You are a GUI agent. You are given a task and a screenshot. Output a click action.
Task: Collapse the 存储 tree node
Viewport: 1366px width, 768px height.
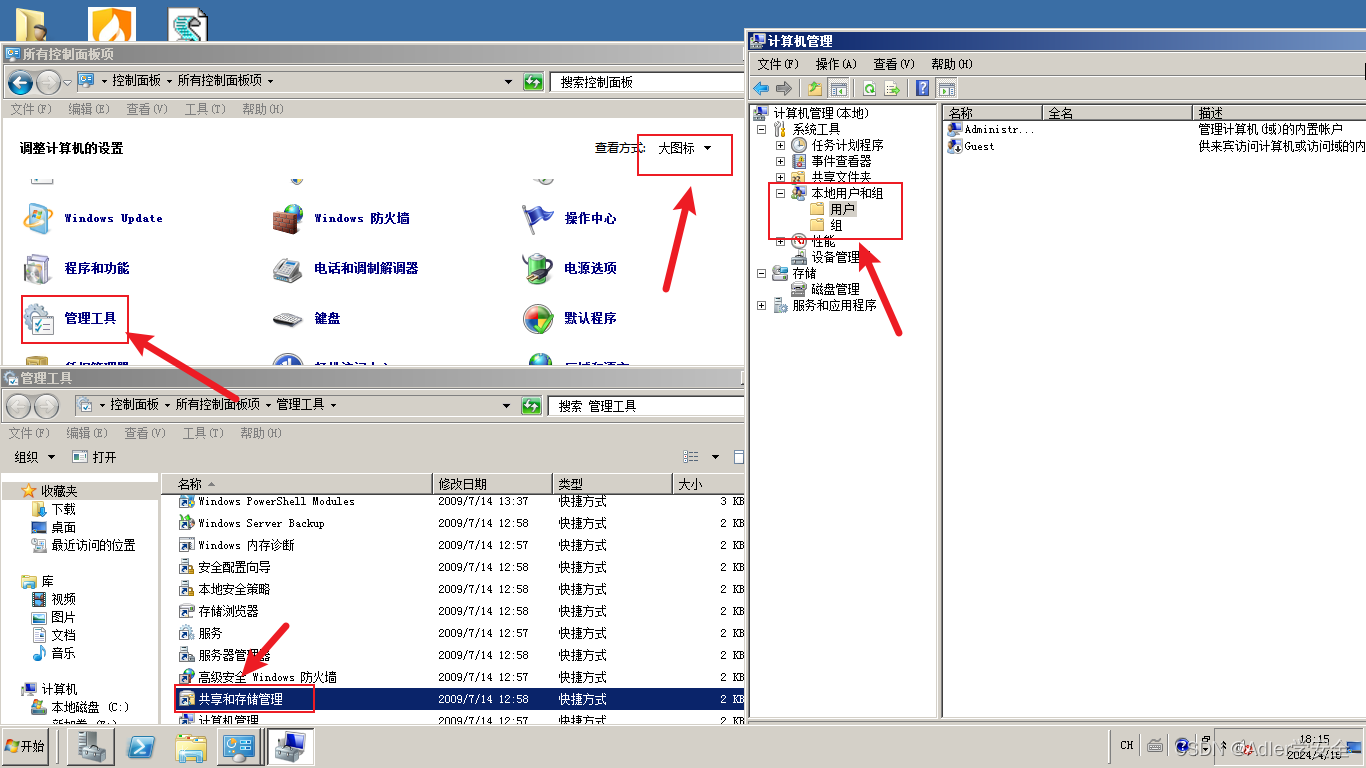coord(761,274)
